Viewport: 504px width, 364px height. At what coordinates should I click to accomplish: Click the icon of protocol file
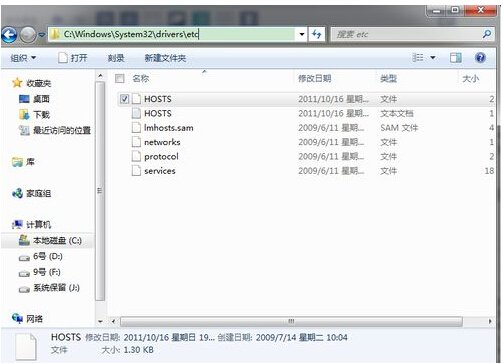(136, 156)
